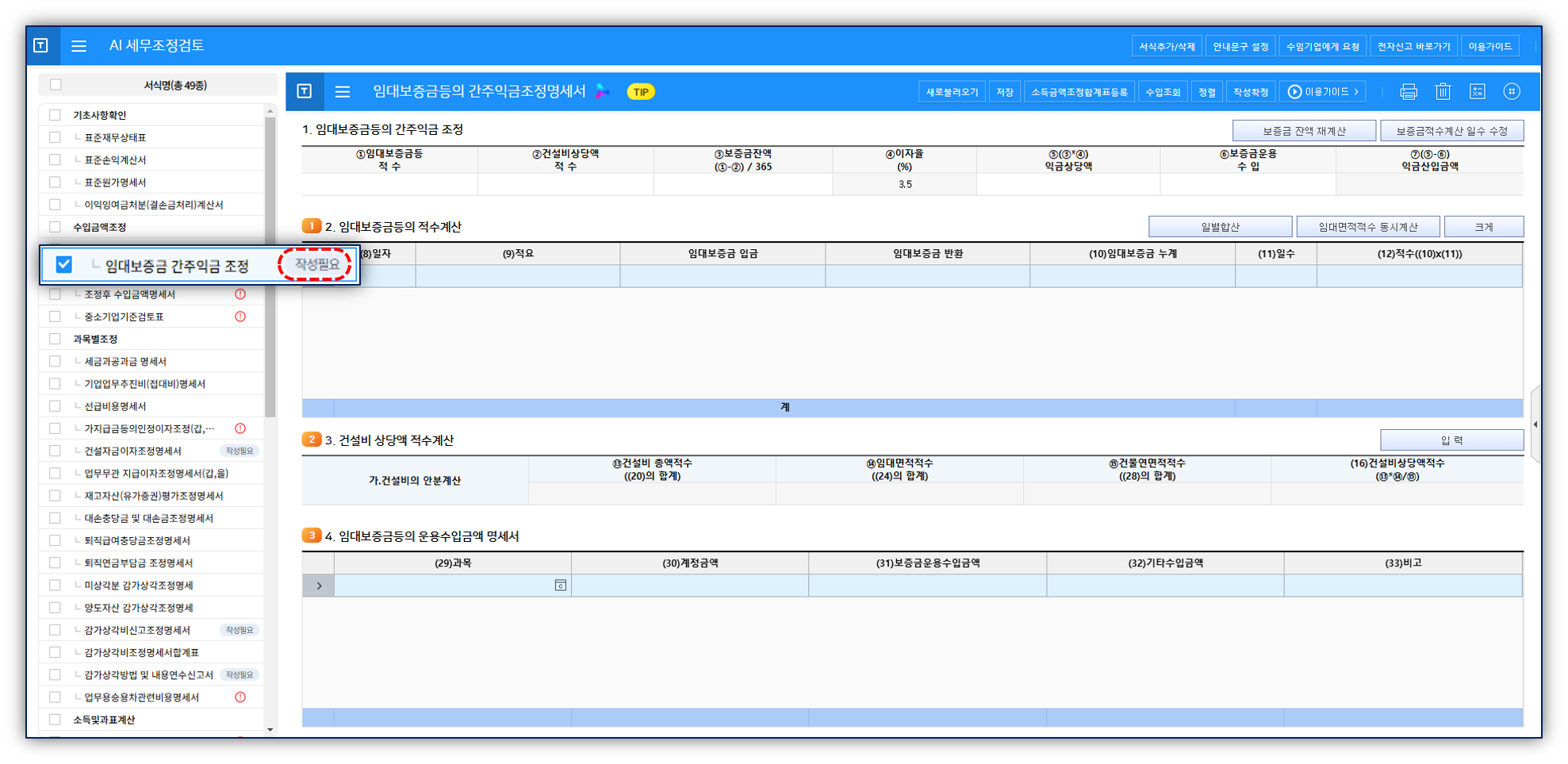Click the print icon in the form toolbar

click(1408, 92)
